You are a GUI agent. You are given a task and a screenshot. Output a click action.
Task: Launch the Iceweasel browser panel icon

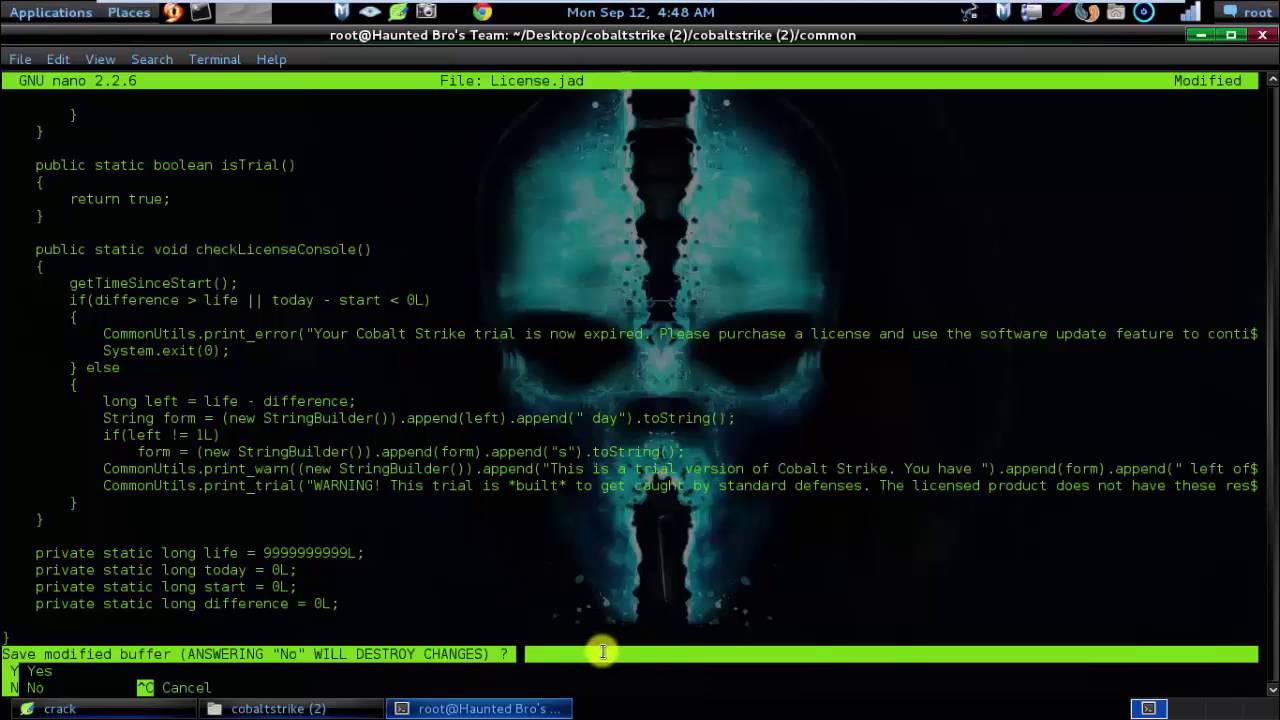(x=173, y=12)
